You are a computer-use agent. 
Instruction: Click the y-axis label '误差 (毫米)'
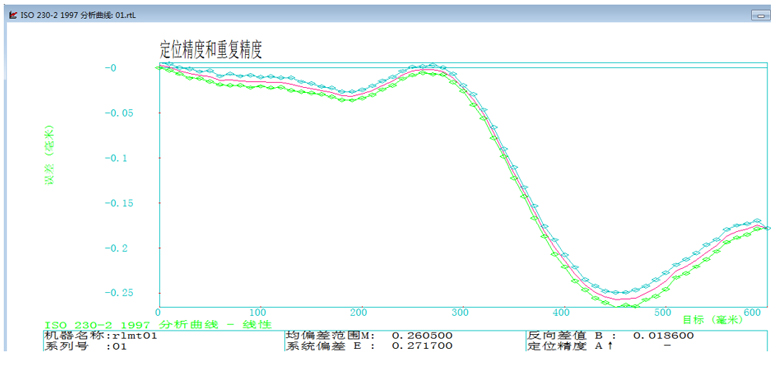[49, 155]
